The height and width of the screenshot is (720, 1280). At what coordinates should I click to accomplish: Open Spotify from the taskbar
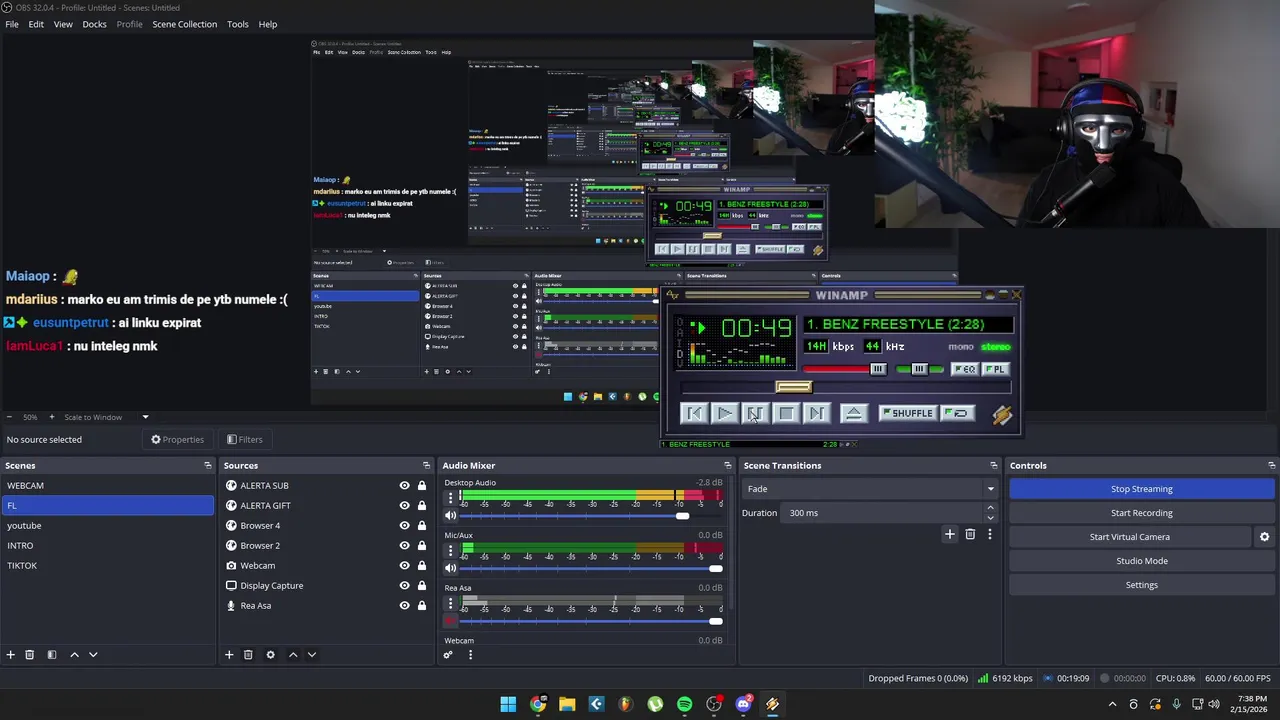click(x=684, y=704)
